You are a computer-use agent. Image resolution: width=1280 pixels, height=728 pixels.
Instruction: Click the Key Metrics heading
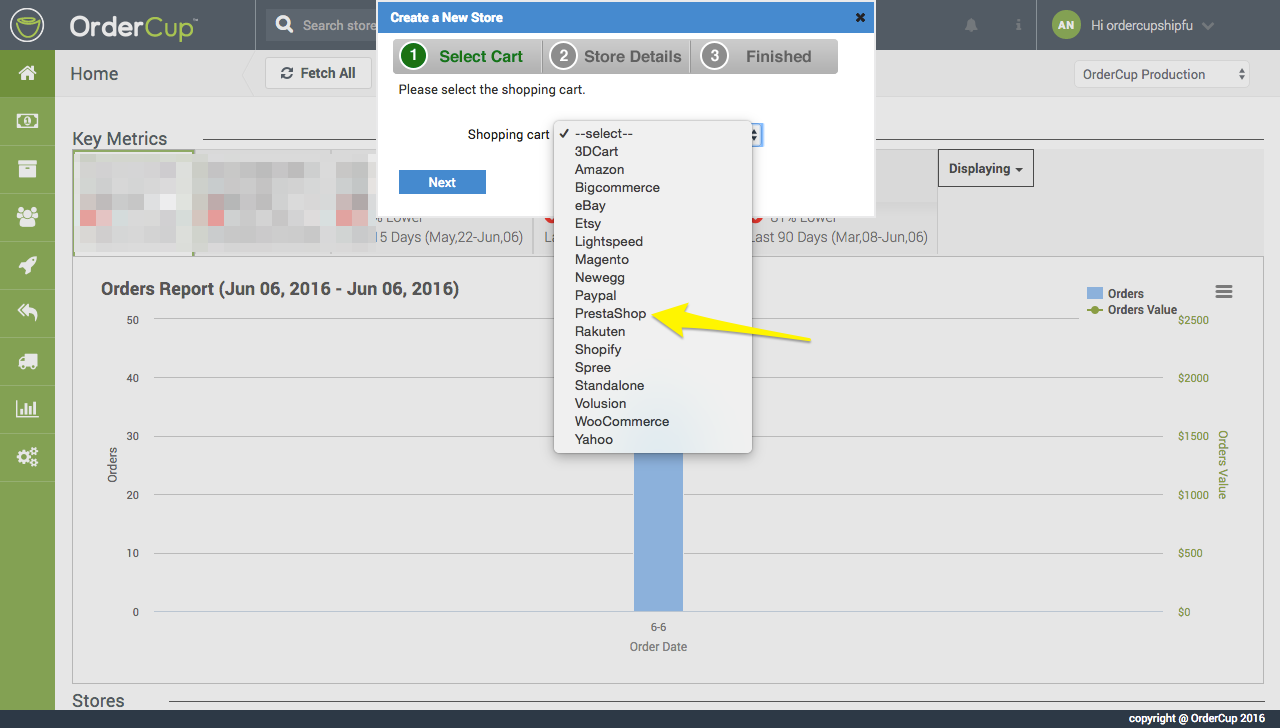point(120,139)
